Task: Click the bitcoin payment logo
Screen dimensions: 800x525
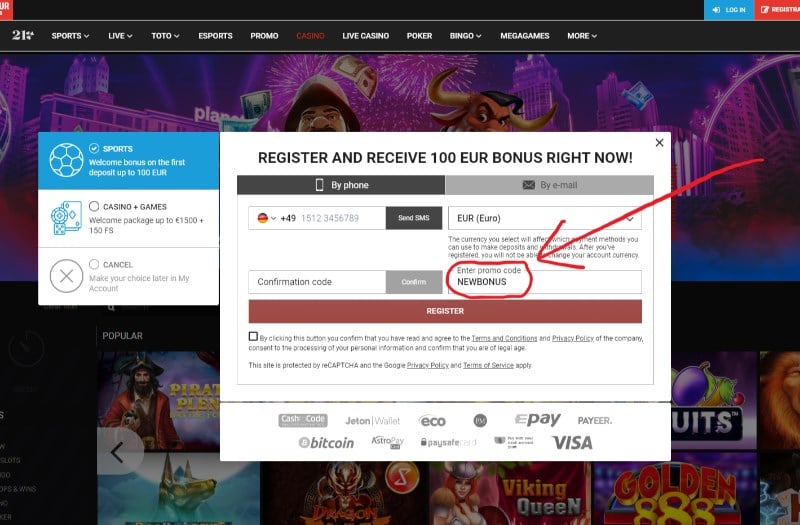Action: coord(326,442)
